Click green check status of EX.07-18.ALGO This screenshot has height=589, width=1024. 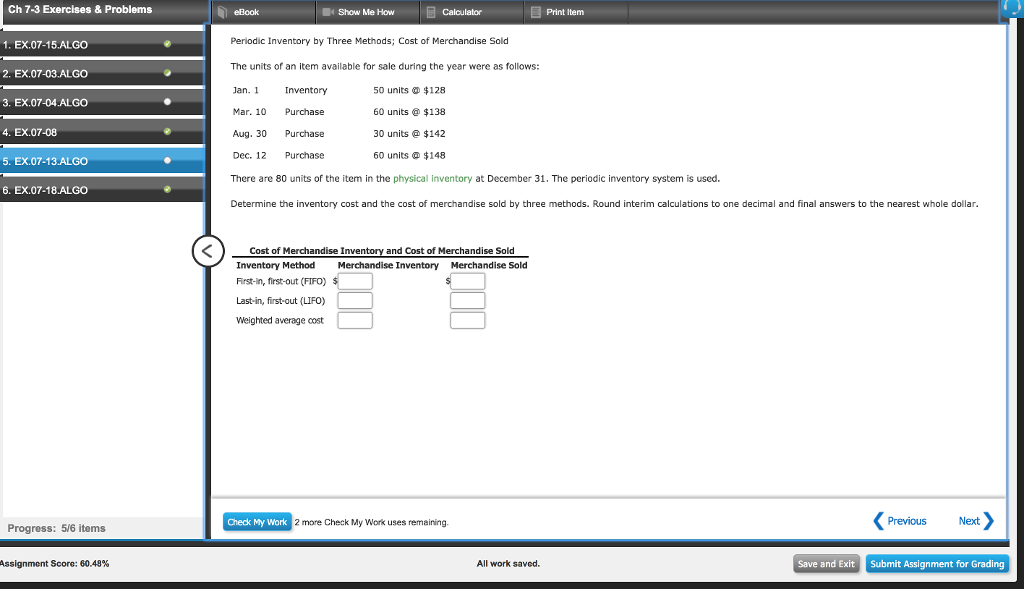(168, 189)
